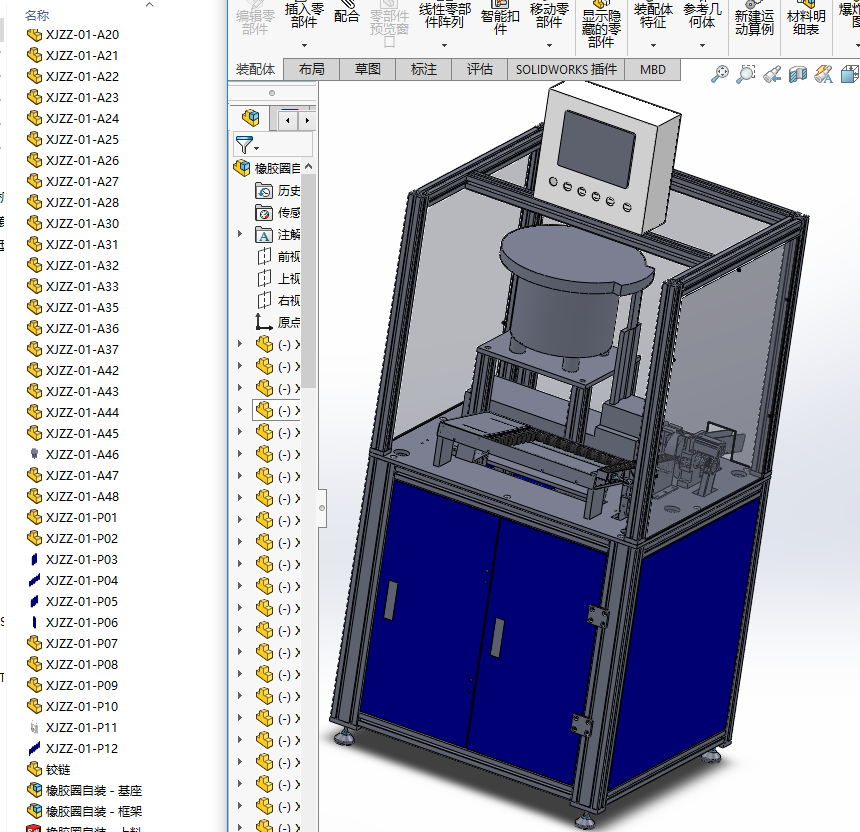Click the FeatureManager filter funnel icon
Image resolution: width=860 pixels, height=832 pixels.
pyautogui.click(x=244, y=144)
